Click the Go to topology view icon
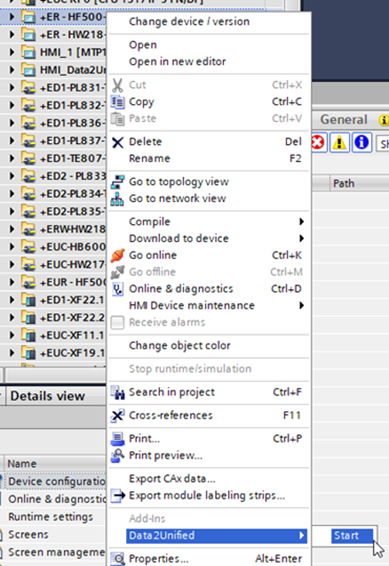This screenshot has width=389, height=566. click(x=117, y=182)
